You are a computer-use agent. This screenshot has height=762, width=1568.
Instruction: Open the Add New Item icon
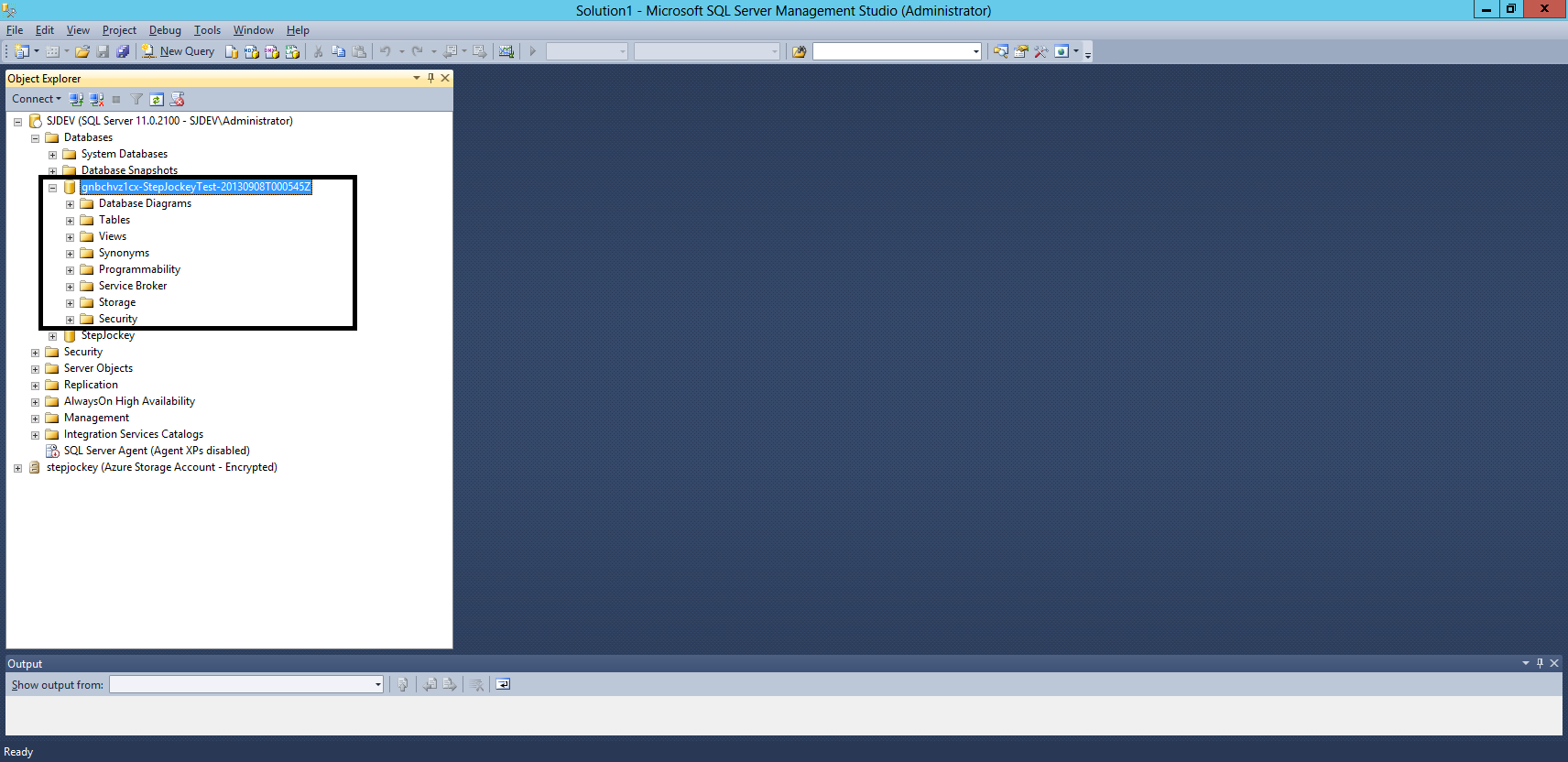[x=53, y=51]
